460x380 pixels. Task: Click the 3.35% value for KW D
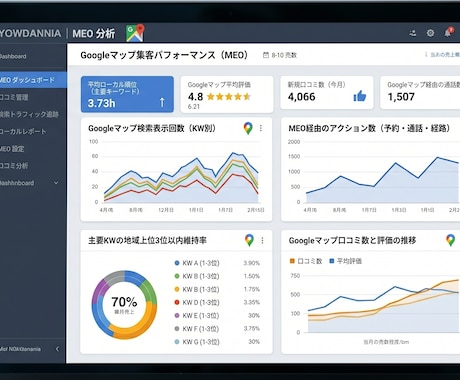tap(251, 302)
